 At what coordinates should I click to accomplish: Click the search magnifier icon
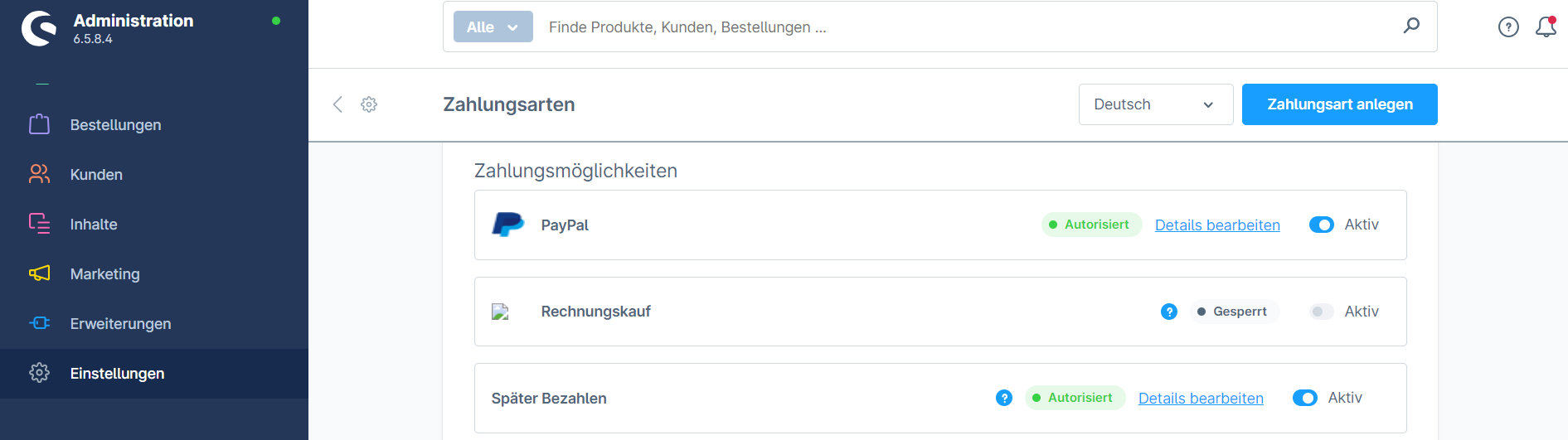click(1411, 26)
